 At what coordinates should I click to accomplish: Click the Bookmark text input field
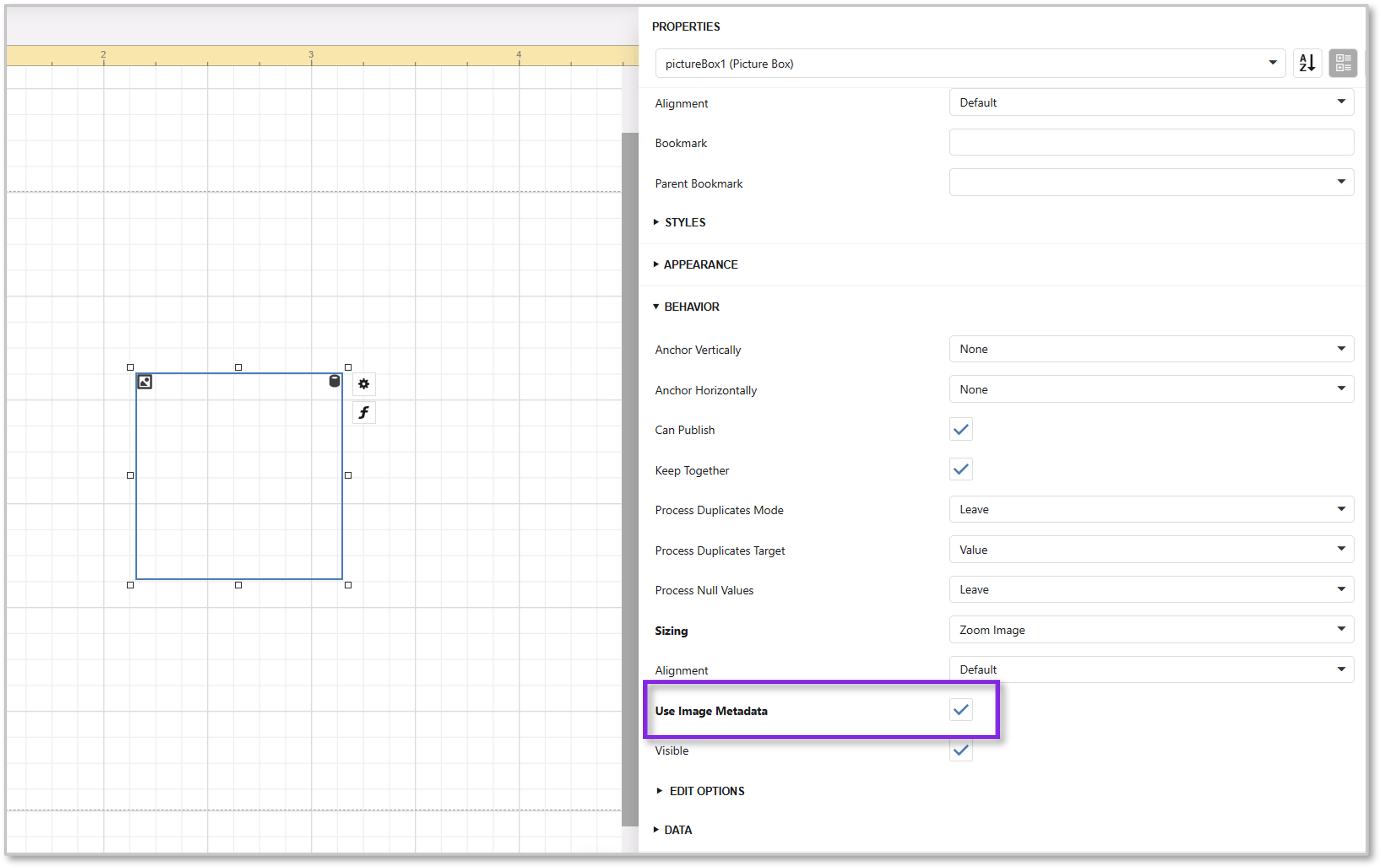click(x=1151, y=142)
